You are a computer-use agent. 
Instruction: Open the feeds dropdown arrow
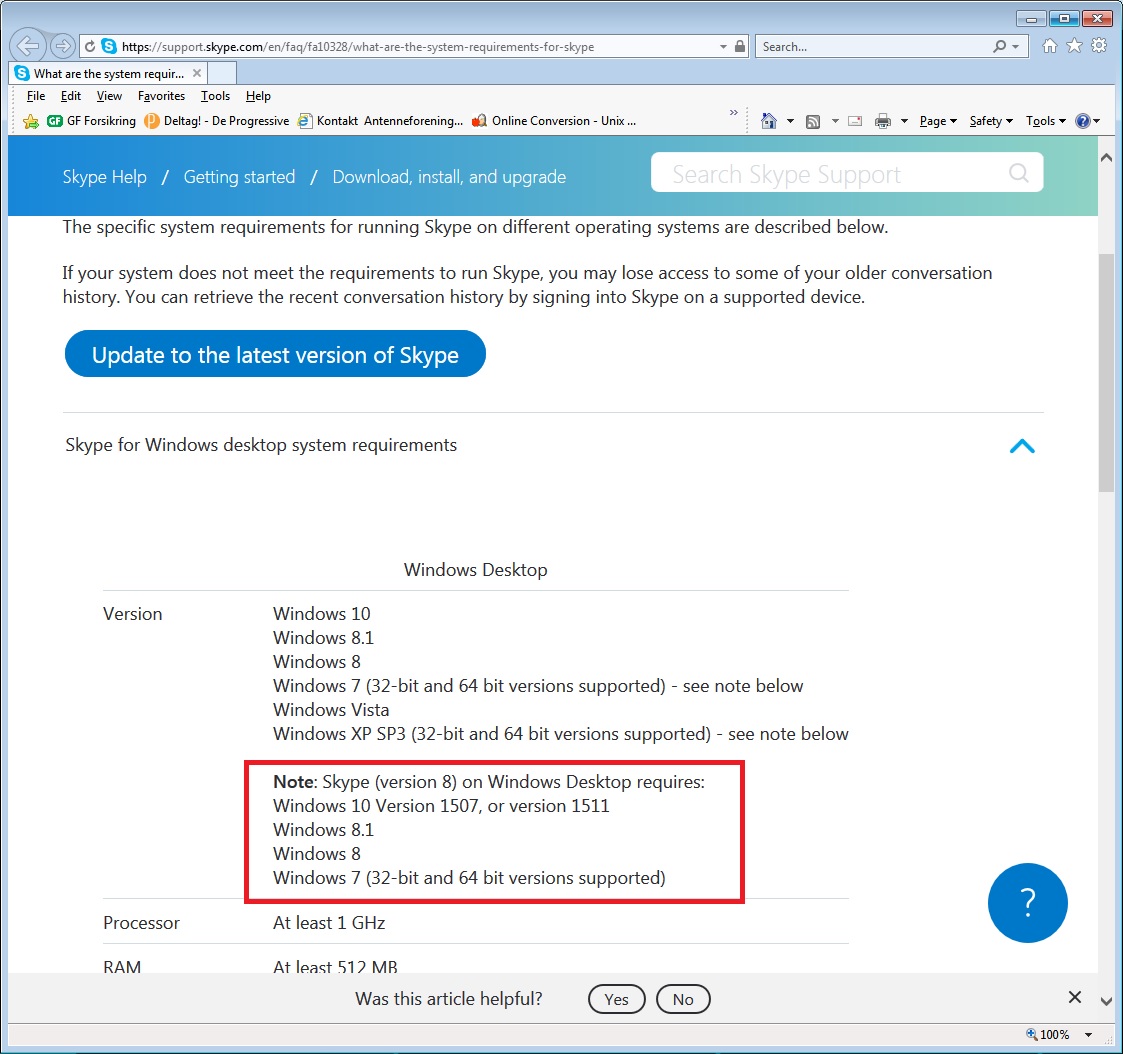[834, 121]
